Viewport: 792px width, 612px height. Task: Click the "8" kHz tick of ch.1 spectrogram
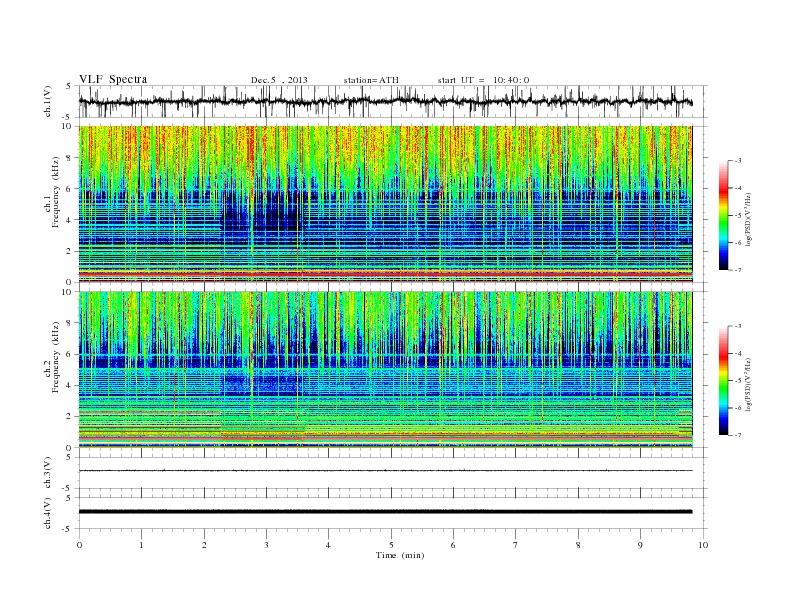click(x=69, y=158)
